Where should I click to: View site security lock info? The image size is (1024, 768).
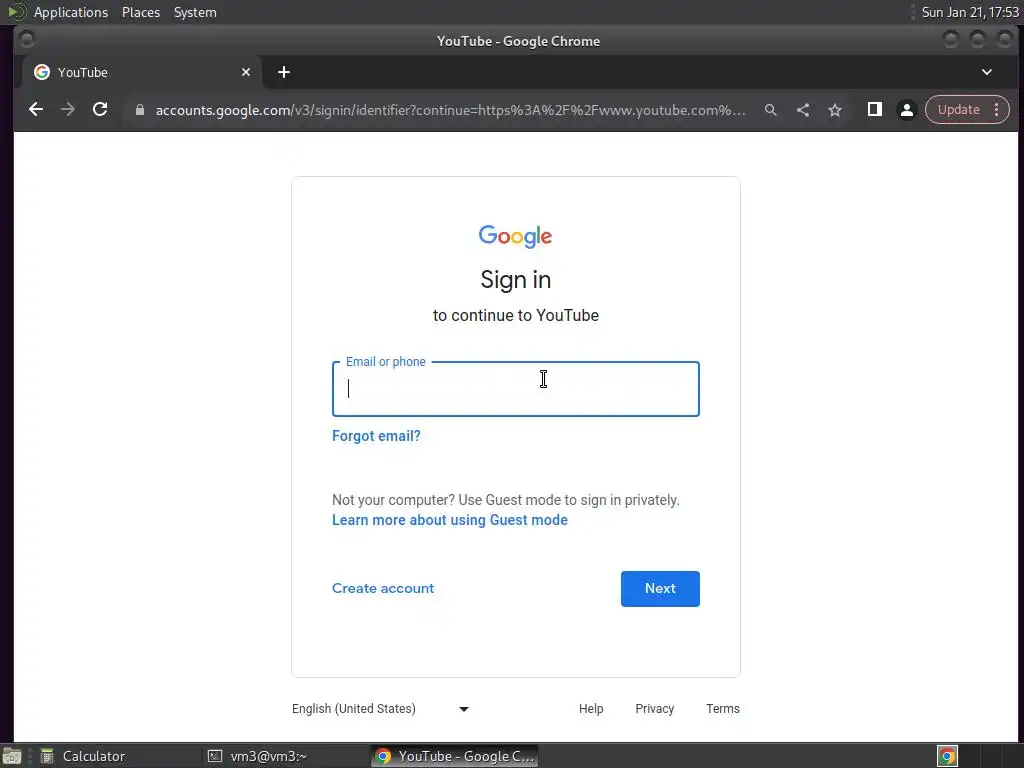[x=139, y=110]
